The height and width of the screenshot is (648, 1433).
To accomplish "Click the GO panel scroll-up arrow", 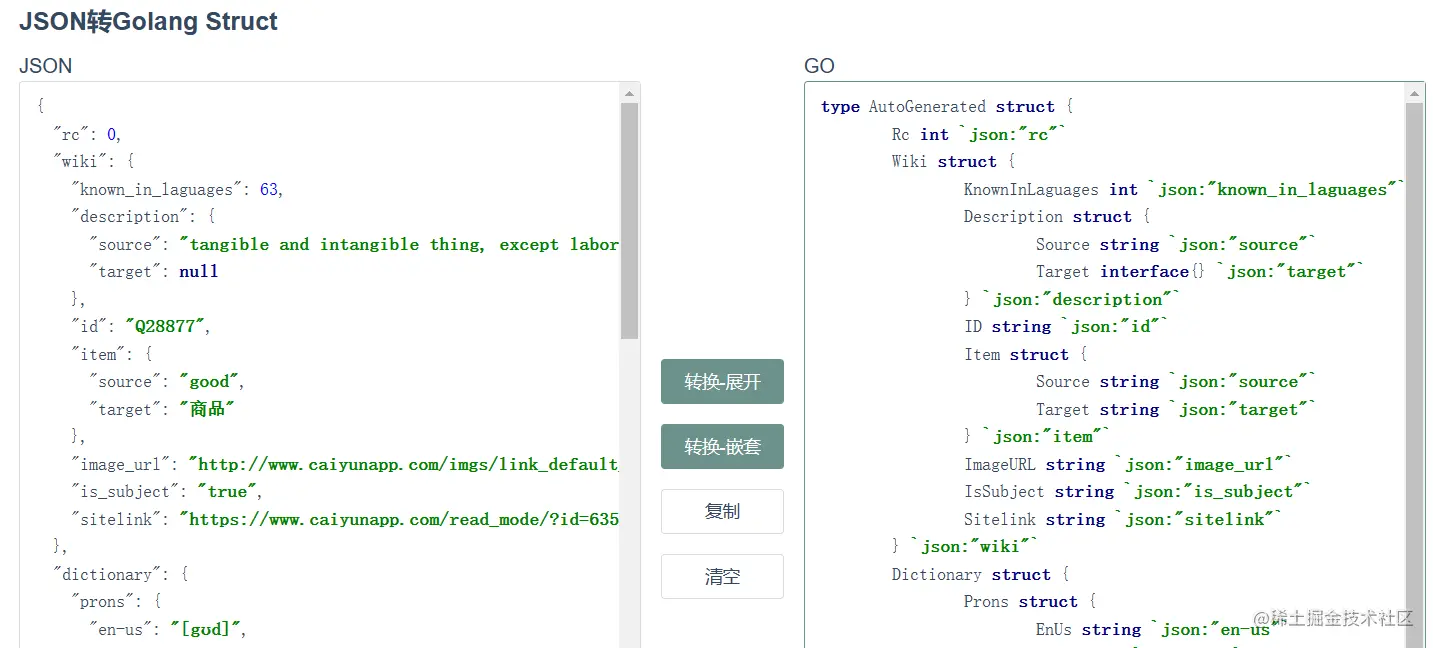I will click(1414, 94).
